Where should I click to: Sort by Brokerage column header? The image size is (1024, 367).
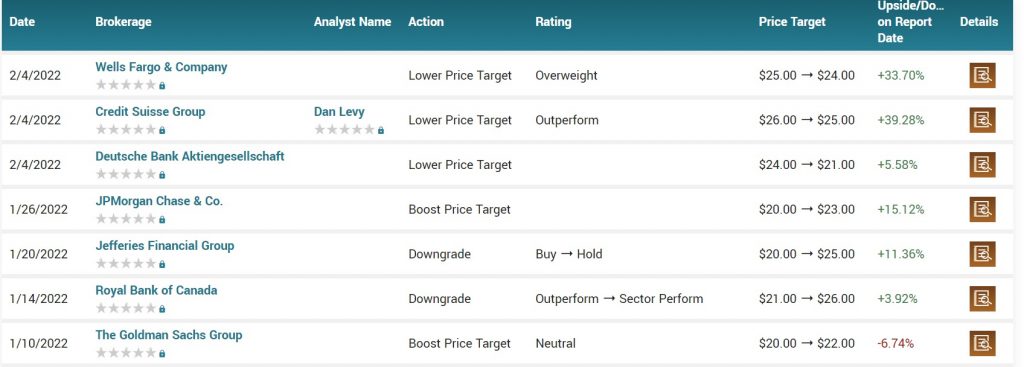123,22
